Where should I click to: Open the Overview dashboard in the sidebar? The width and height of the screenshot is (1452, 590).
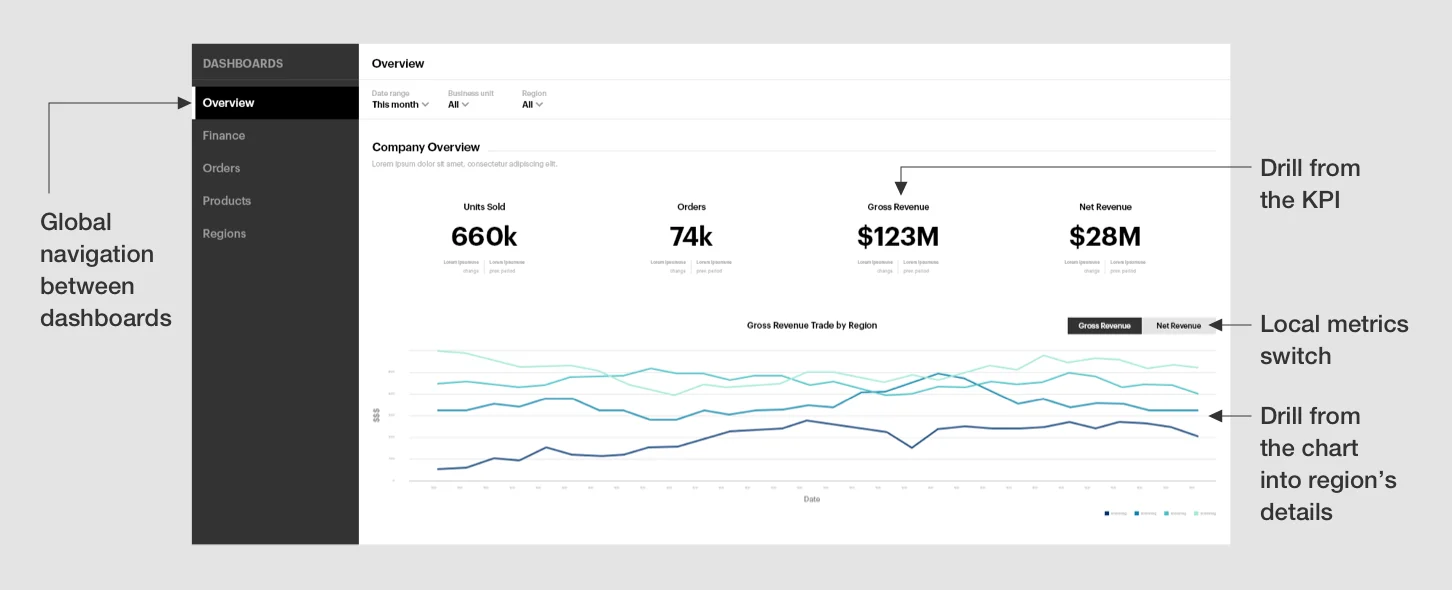(x=275, y=103)
